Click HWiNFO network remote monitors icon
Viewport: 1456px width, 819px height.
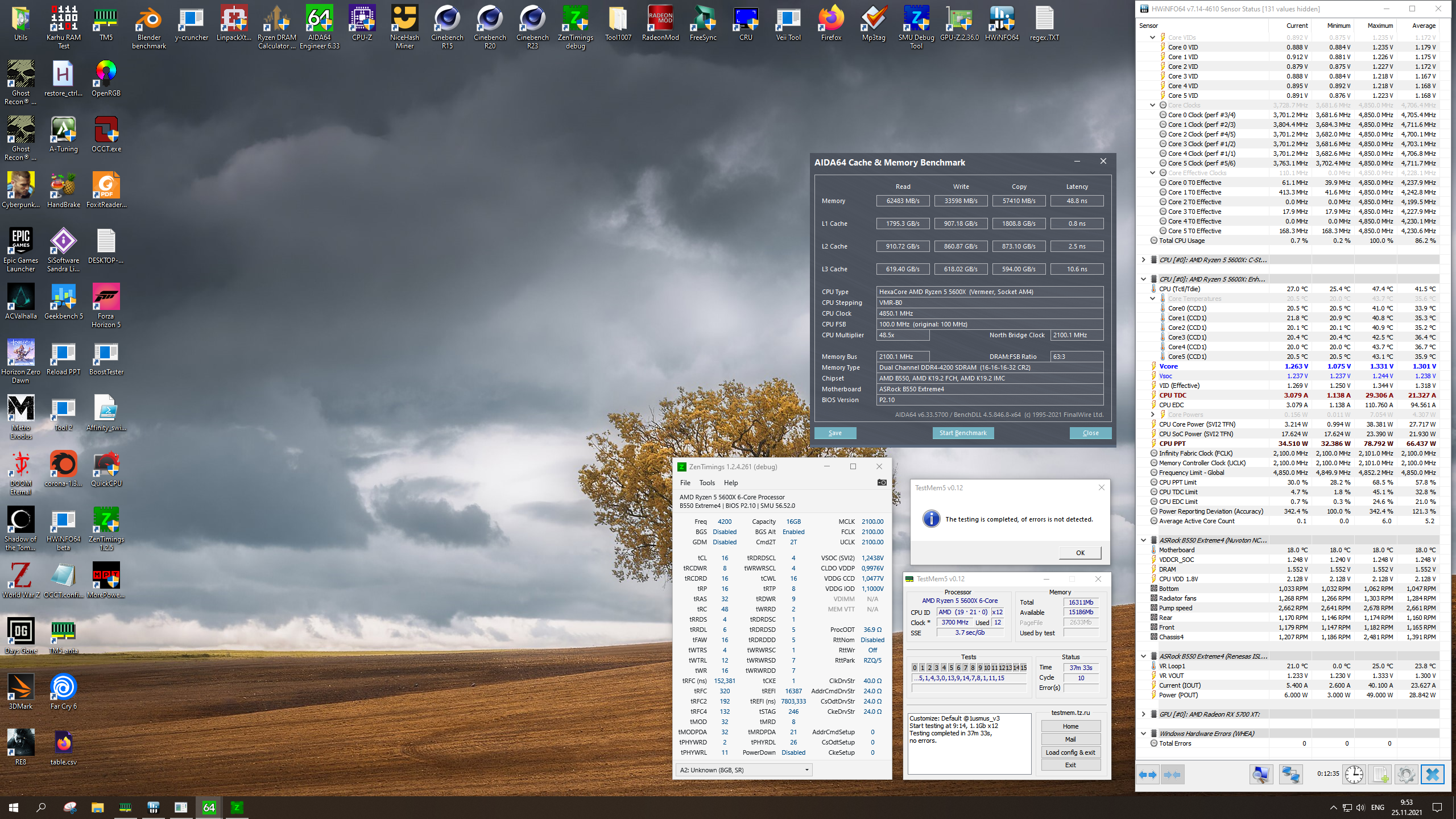pos(1290,775)
